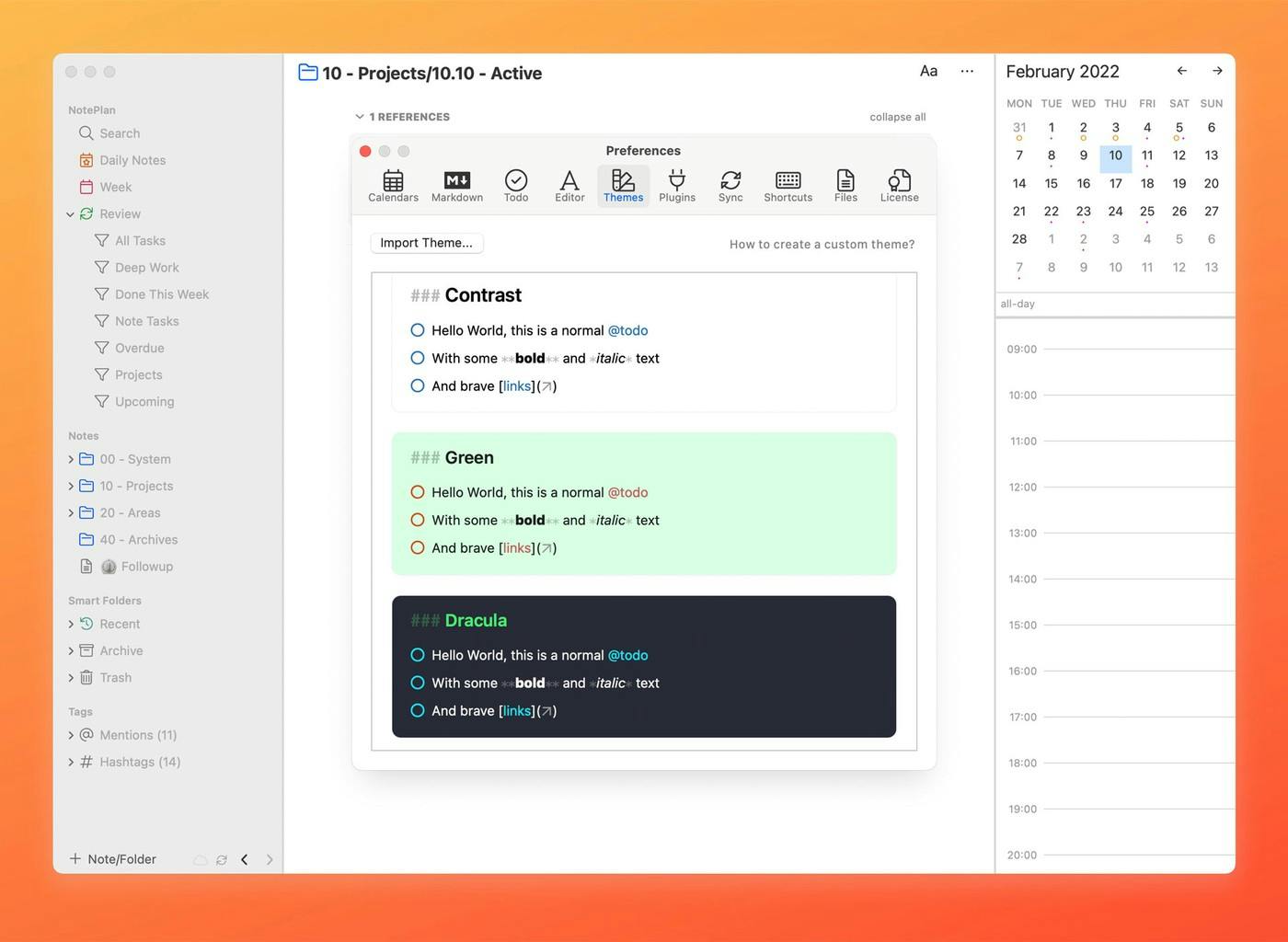Viewport: 1288px width, 942px height.
Task: Click the cloud status icon
Action: pyautogui.click(x=200, y=860)
